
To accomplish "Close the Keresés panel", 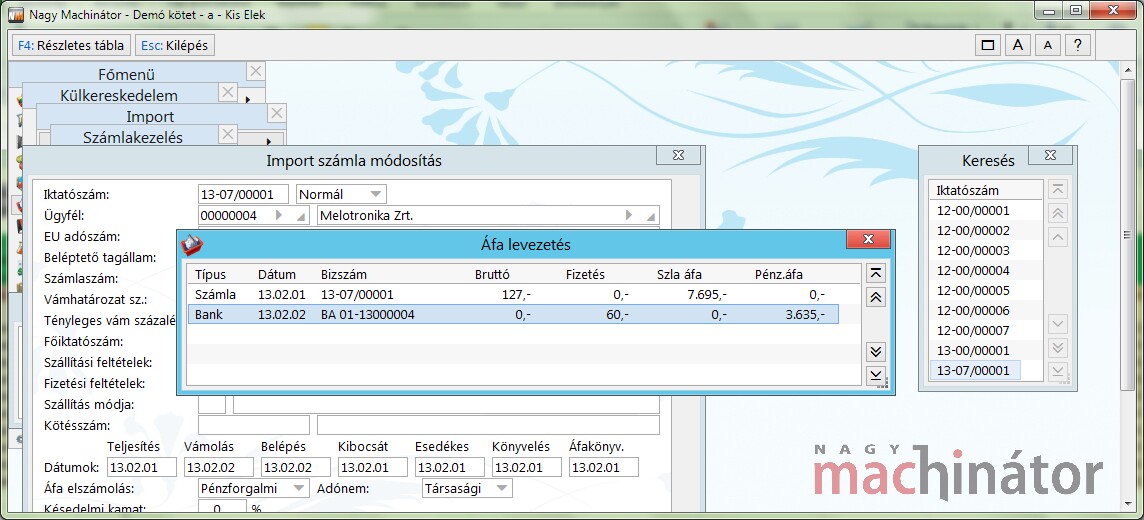I will (x=1050, y=155).
